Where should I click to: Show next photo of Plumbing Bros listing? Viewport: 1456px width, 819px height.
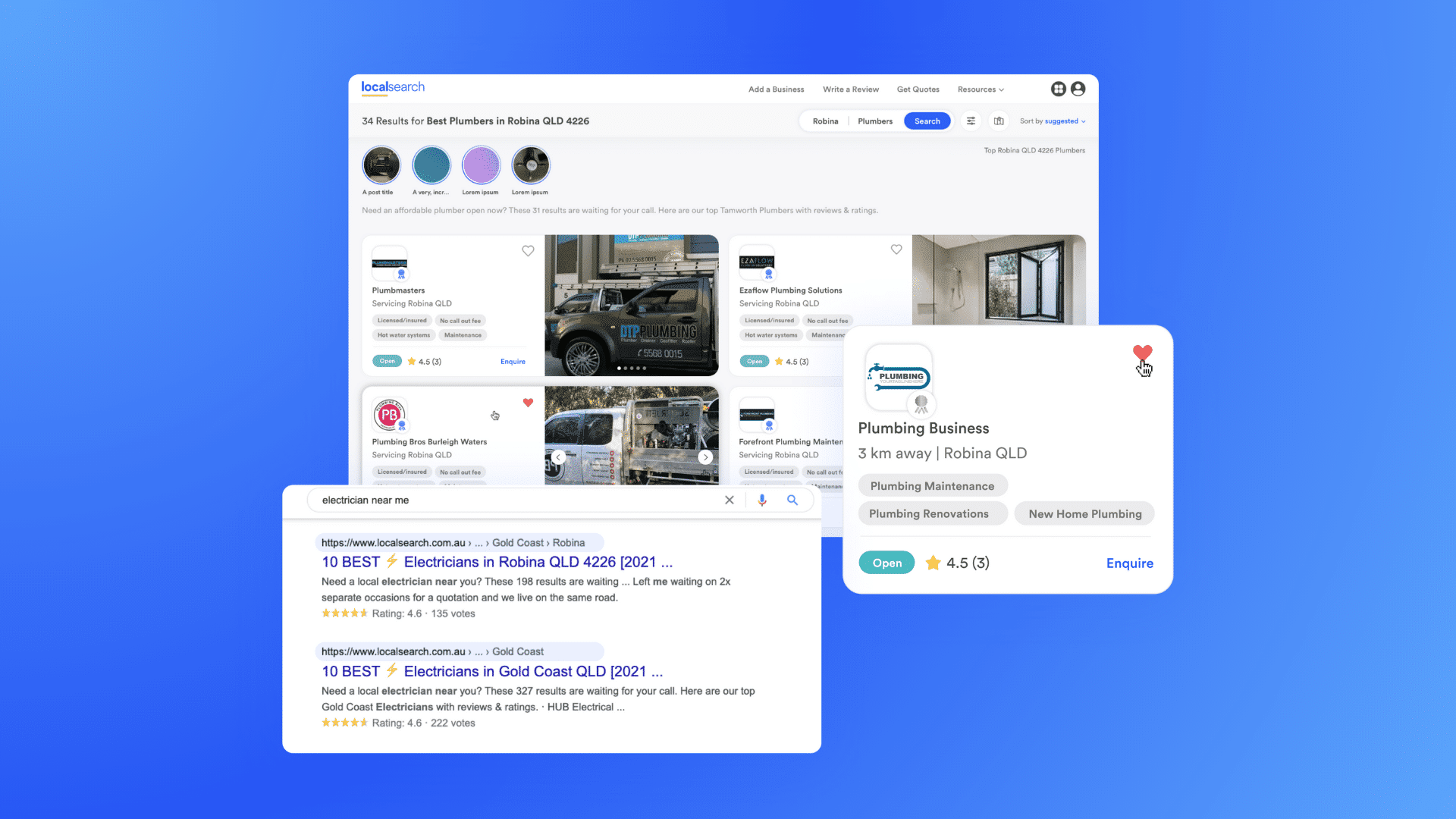pos(705,457)
